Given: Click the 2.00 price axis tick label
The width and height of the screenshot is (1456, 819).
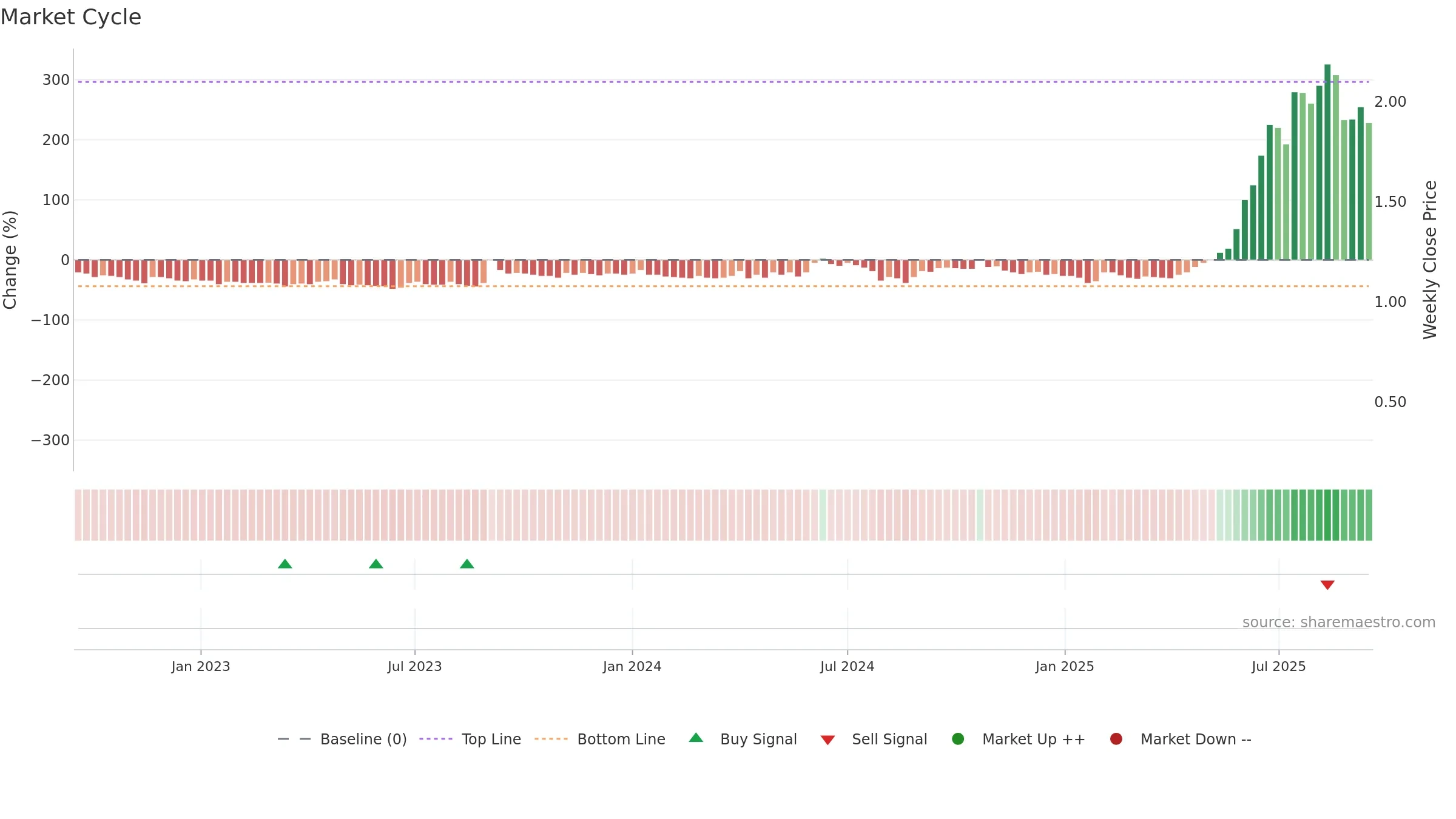Looking at the screenshot, I should point(1390,102).
